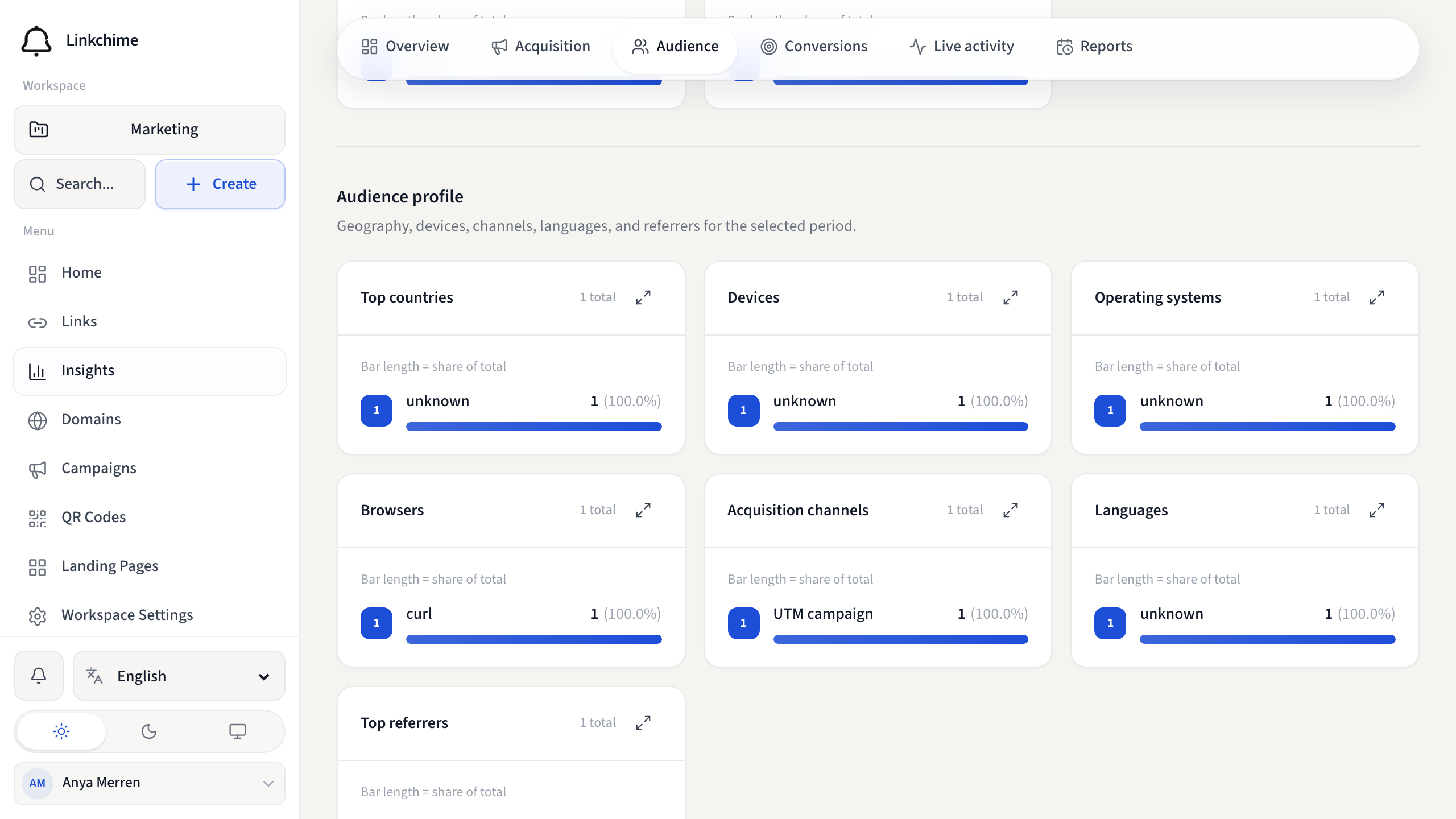Open the Overview tab
Image resolution: width=1456 pixels, height=819 pixels.
click(406, 47)
